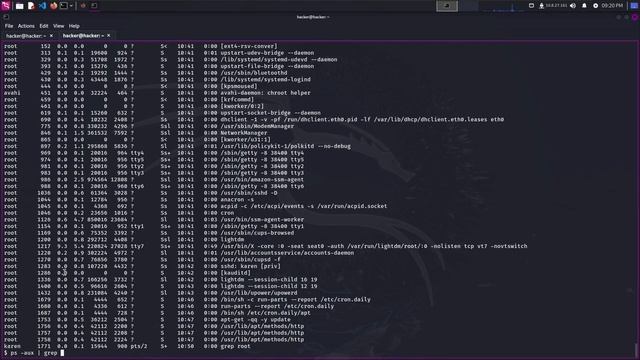640x360 pixels.
Task: Click the 'lightdm' process line for PID 1200
Action: point(232,240)
